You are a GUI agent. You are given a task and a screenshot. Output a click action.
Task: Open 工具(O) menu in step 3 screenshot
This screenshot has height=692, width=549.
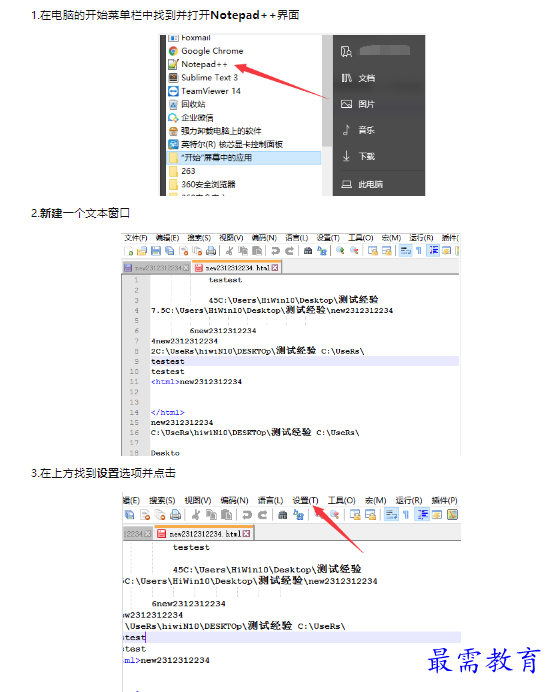click(342, 500)
